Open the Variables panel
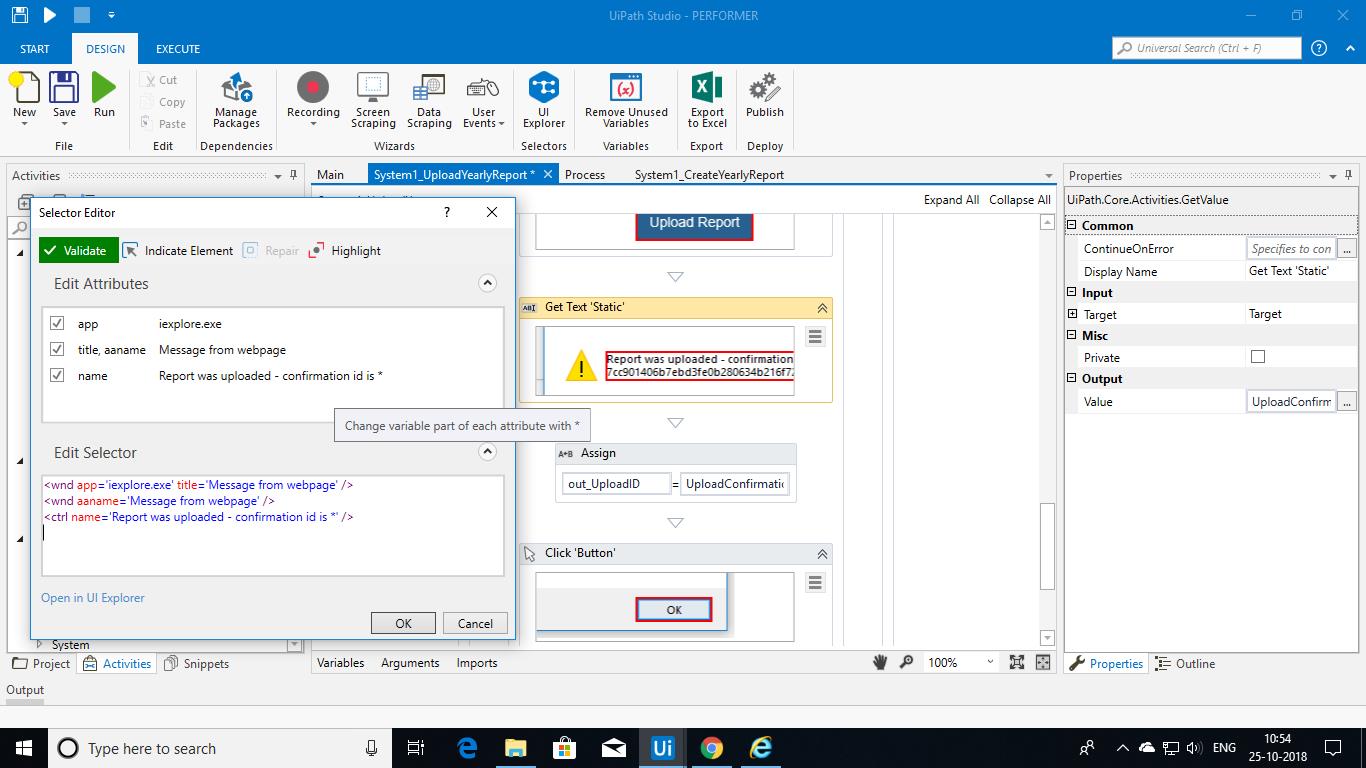 [340, 662]
